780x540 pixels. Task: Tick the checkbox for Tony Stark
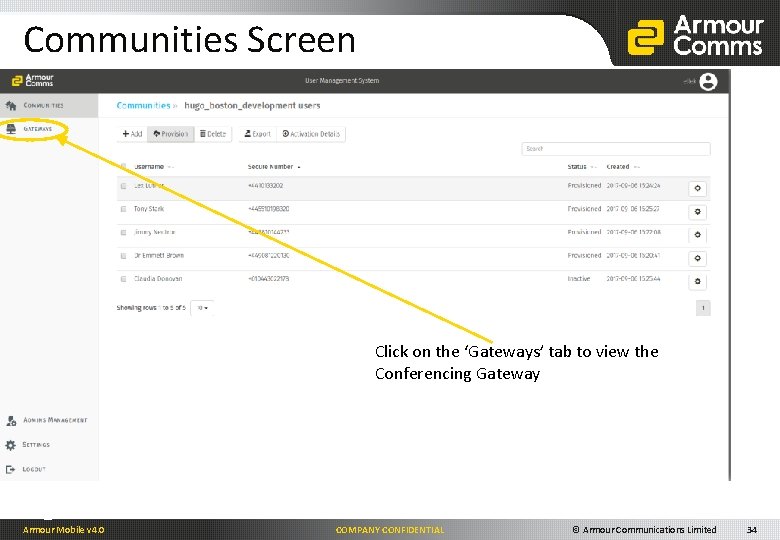[123, 209]
